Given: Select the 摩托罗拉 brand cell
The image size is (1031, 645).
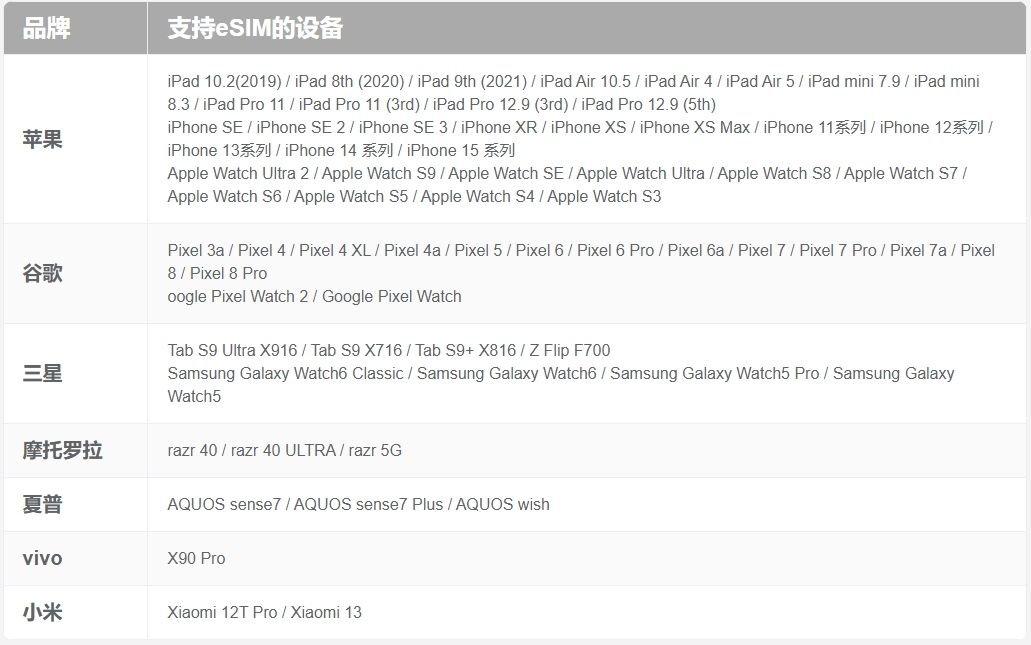Looking at the screenshot, I should pos(63,450).
